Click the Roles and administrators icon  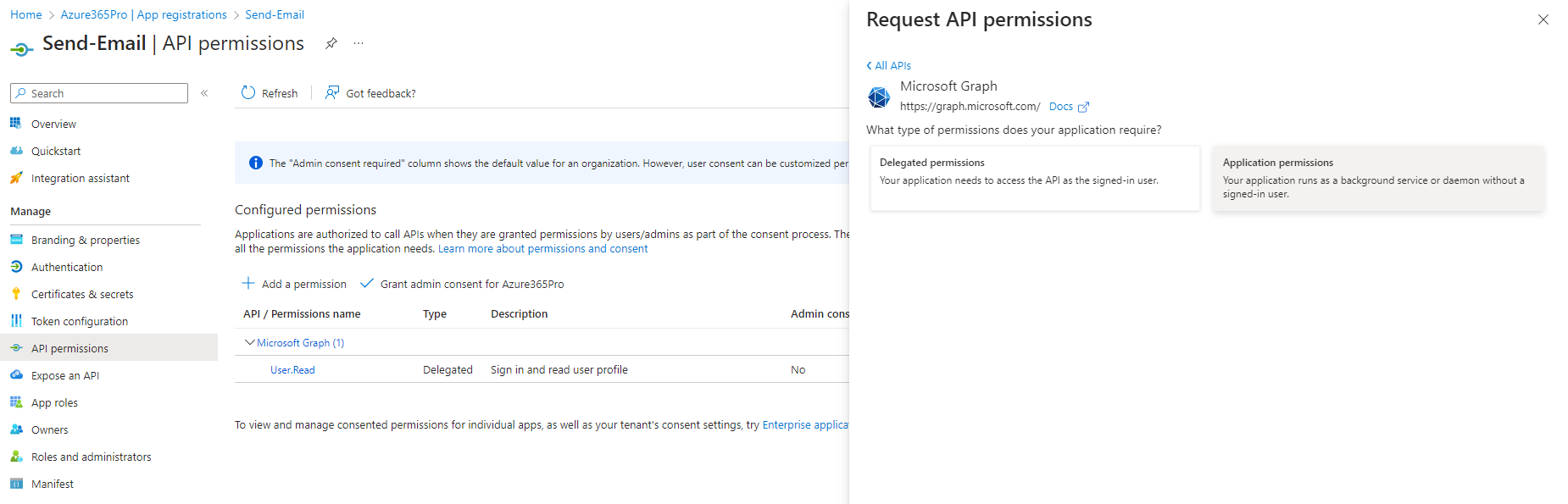point(16,457)
